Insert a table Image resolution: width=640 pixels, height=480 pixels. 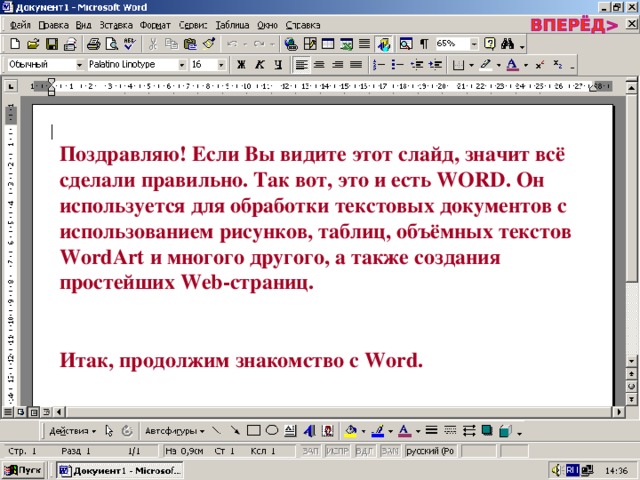point(328,44)
